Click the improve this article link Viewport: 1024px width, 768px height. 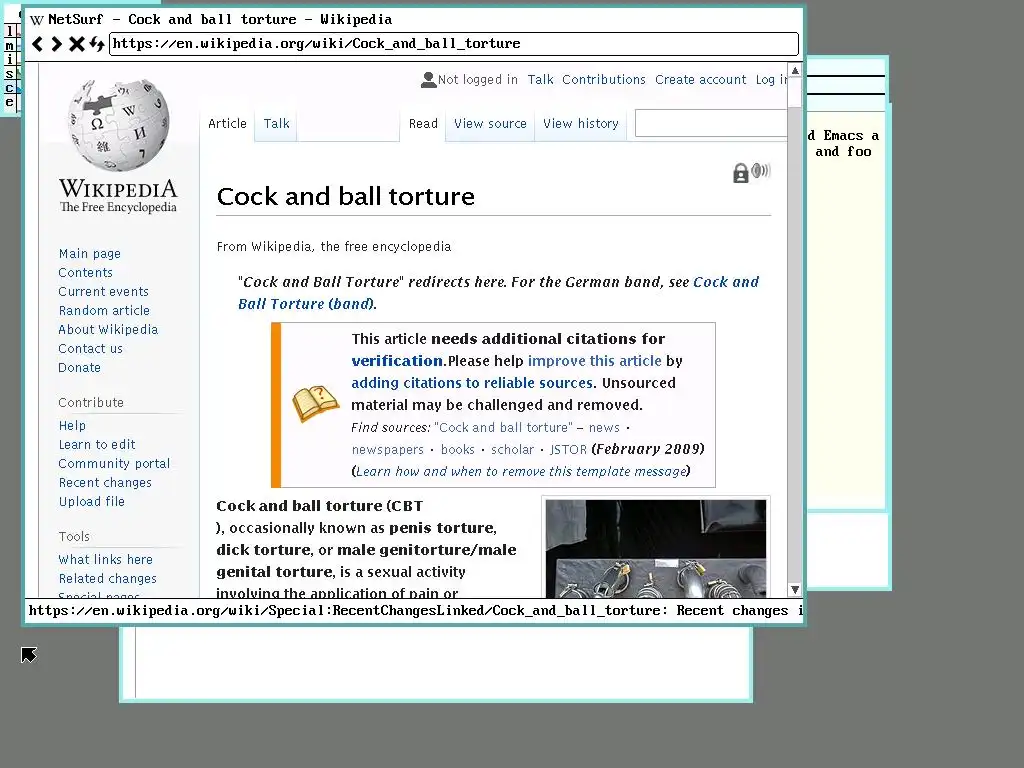594,360
